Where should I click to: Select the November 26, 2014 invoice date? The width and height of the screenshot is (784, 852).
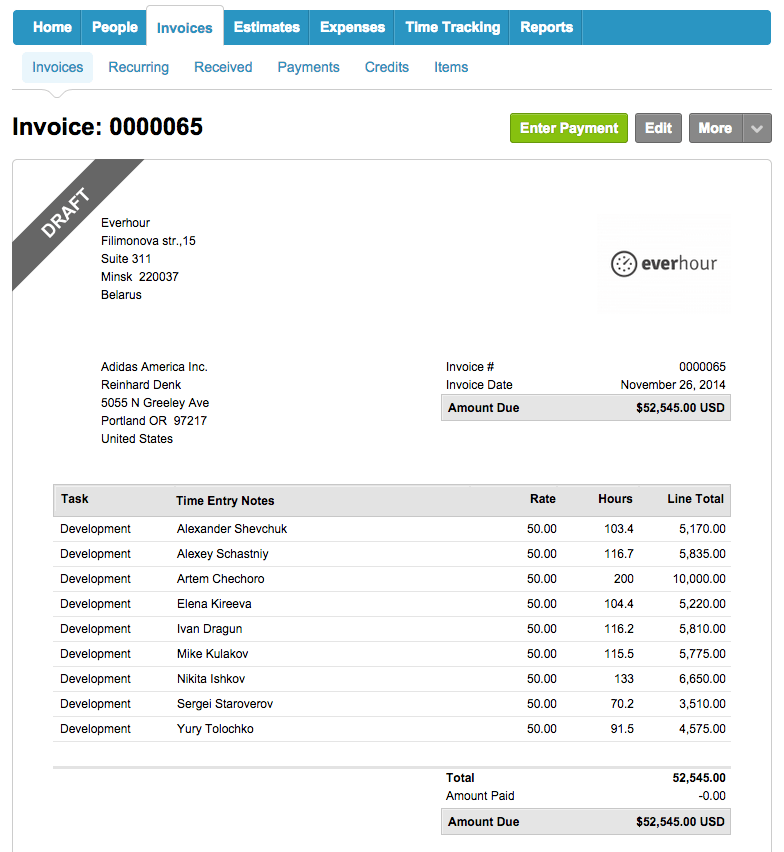(673, 385)
